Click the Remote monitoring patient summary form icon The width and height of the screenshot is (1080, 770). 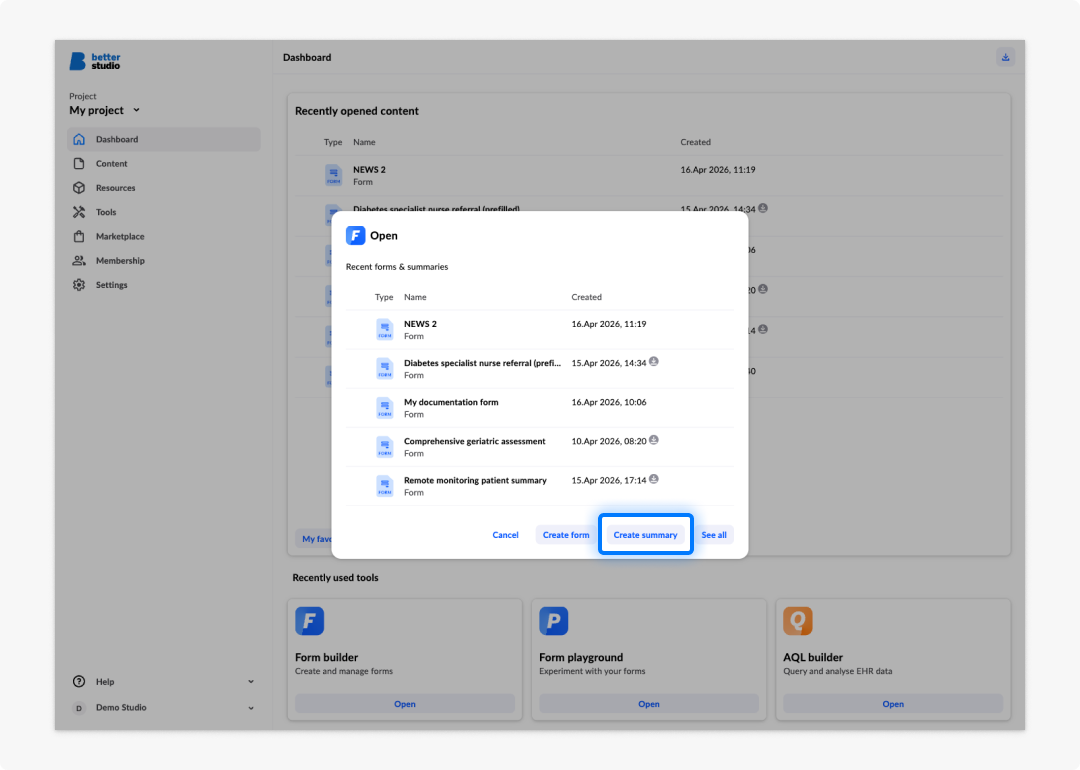click(384, 486)
